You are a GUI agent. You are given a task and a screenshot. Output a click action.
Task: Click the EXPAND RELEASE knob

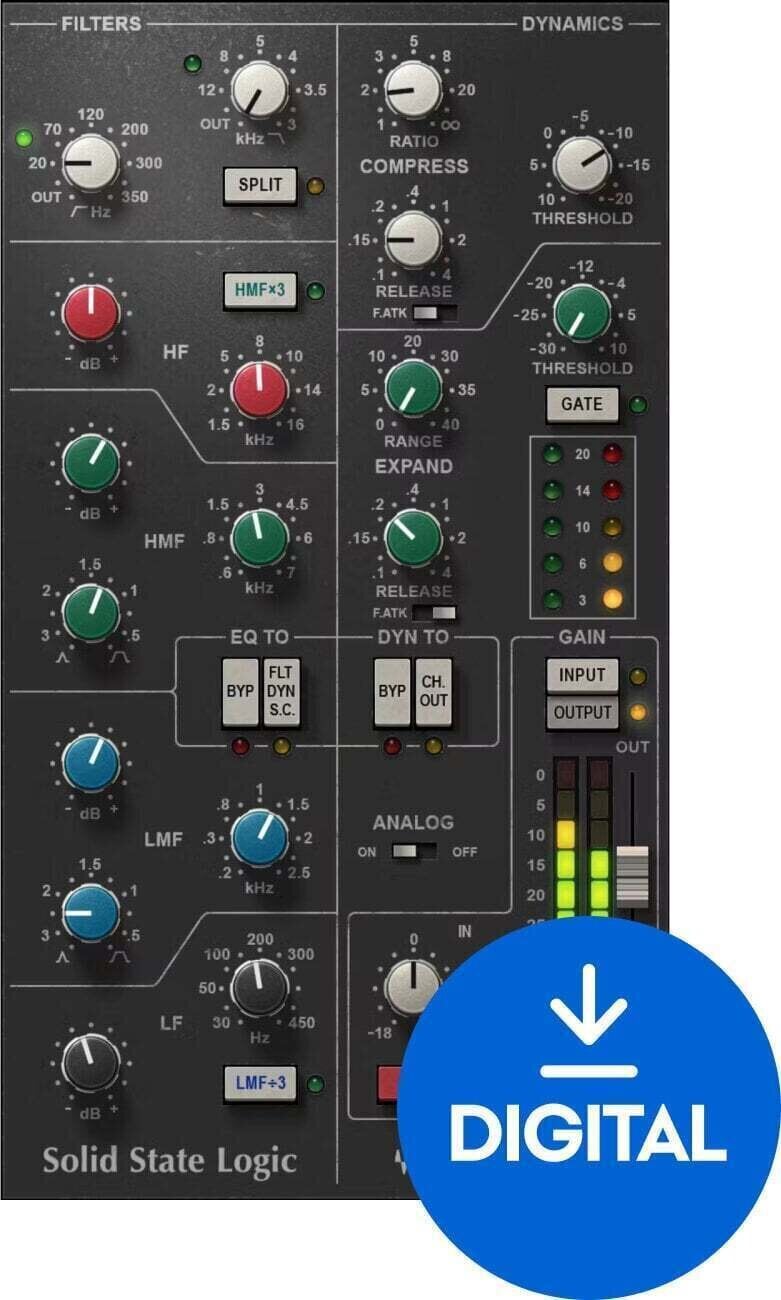412,538
